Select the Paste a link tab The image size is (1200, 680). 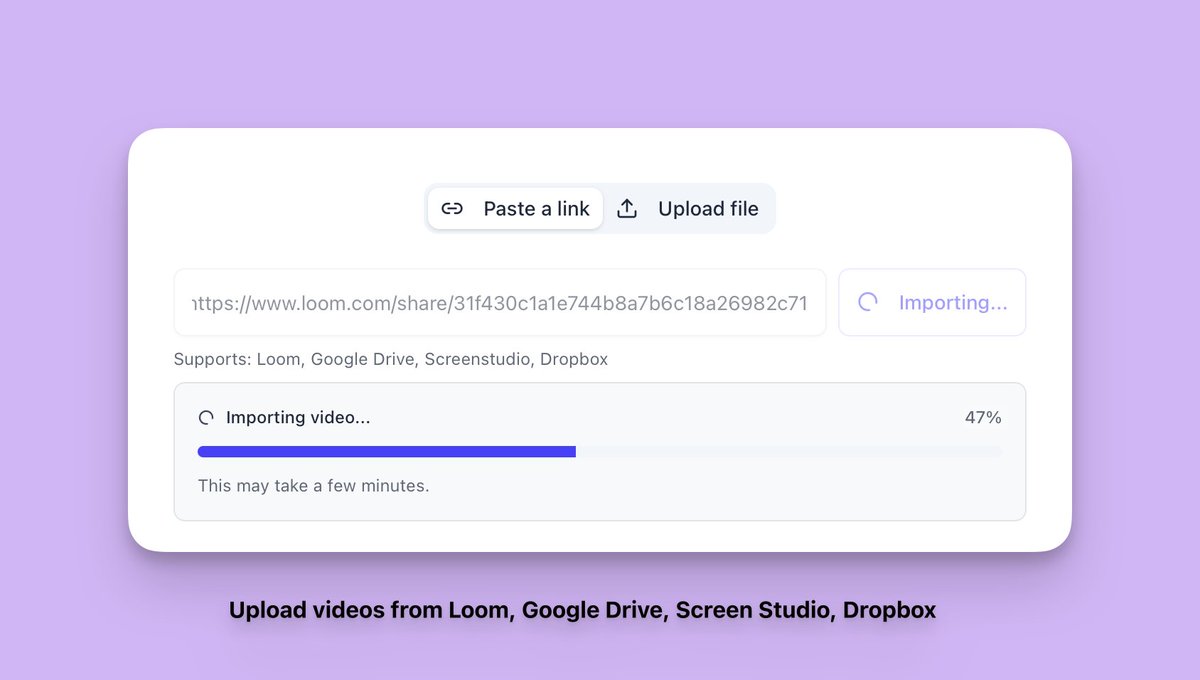point(515,209)
